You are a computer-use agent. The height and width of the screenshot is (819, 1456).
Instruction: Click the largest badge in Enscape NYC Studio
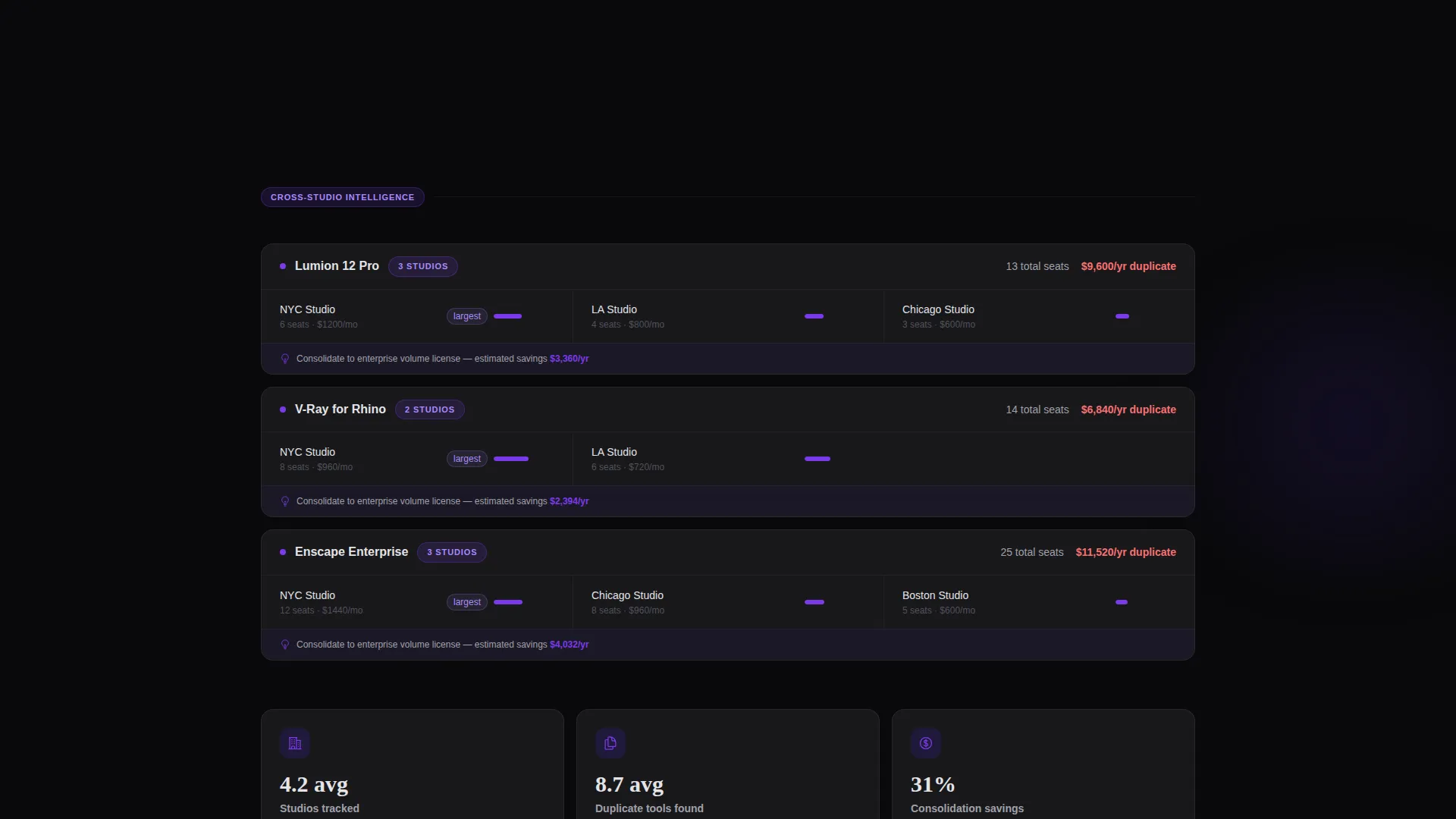[467, 602]
